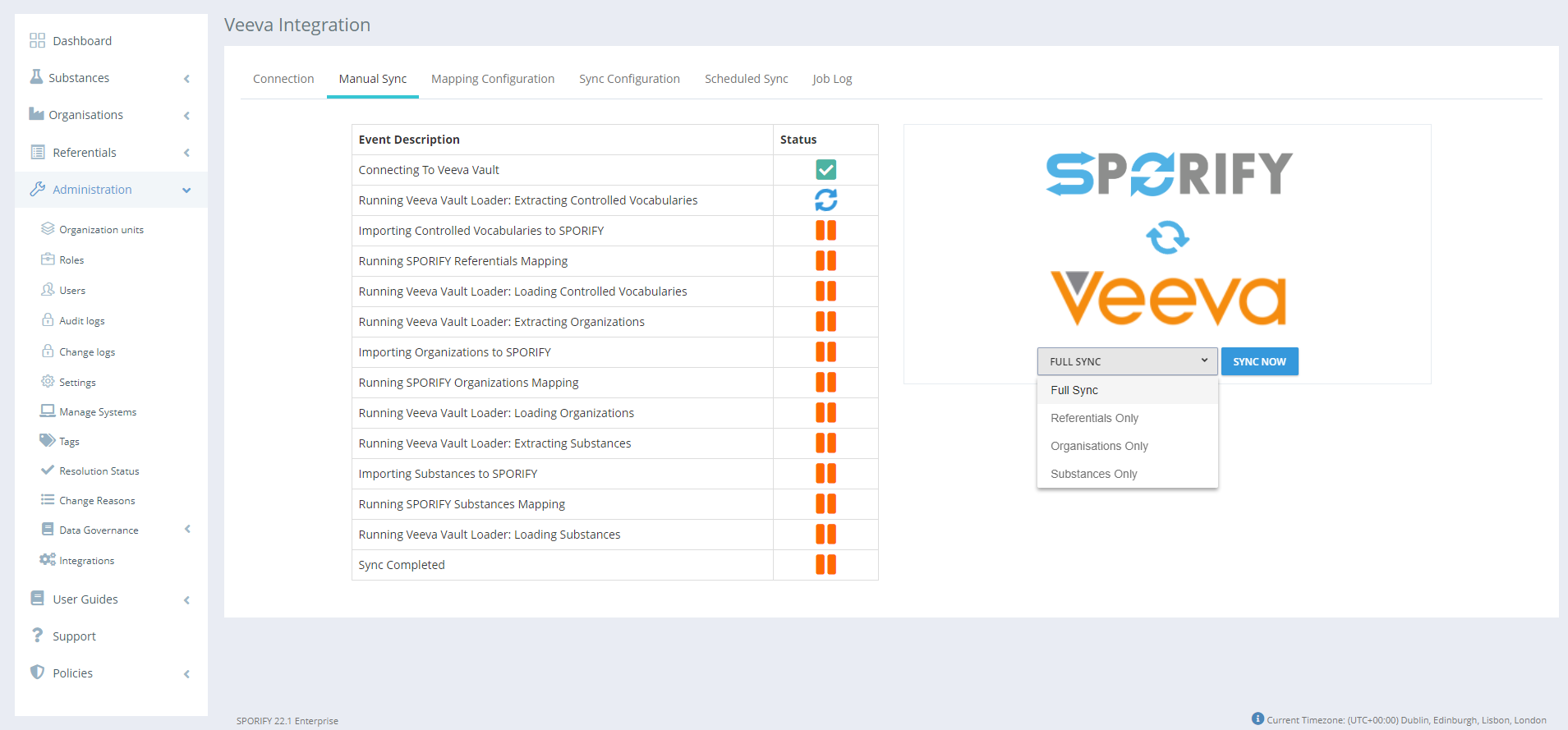This screenshot has height=730, width=1568.
Task: Click the green checkmark for Connecting To Veeva Vault
Action: [x=825, y=170]
